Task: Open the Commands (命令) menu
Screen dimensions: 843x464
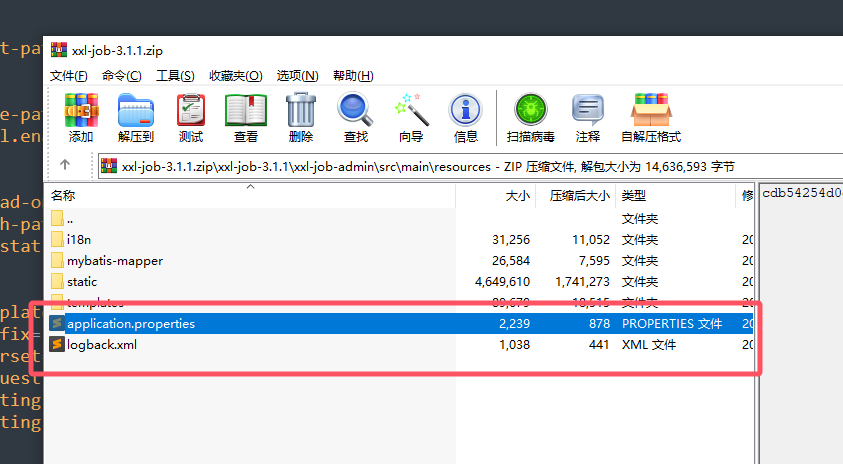Action: tap(121, 76)
